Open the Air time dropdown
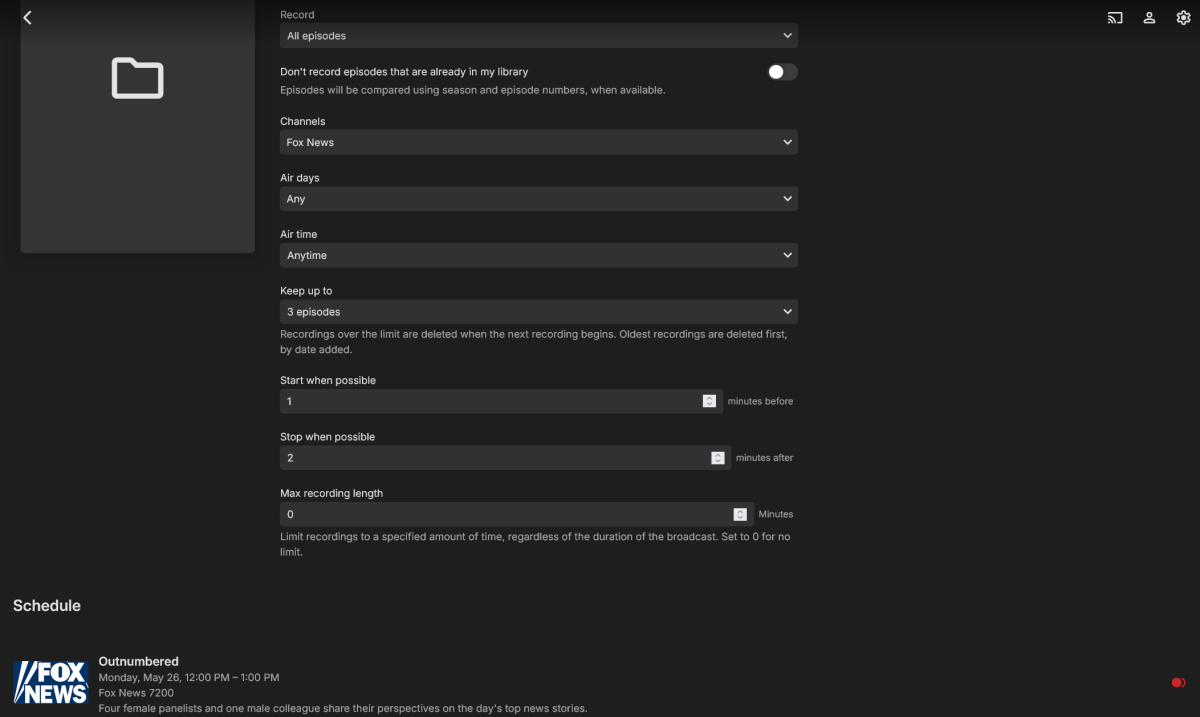The width and height of the screenshot is (1200, 717). (x=538, y=256)
